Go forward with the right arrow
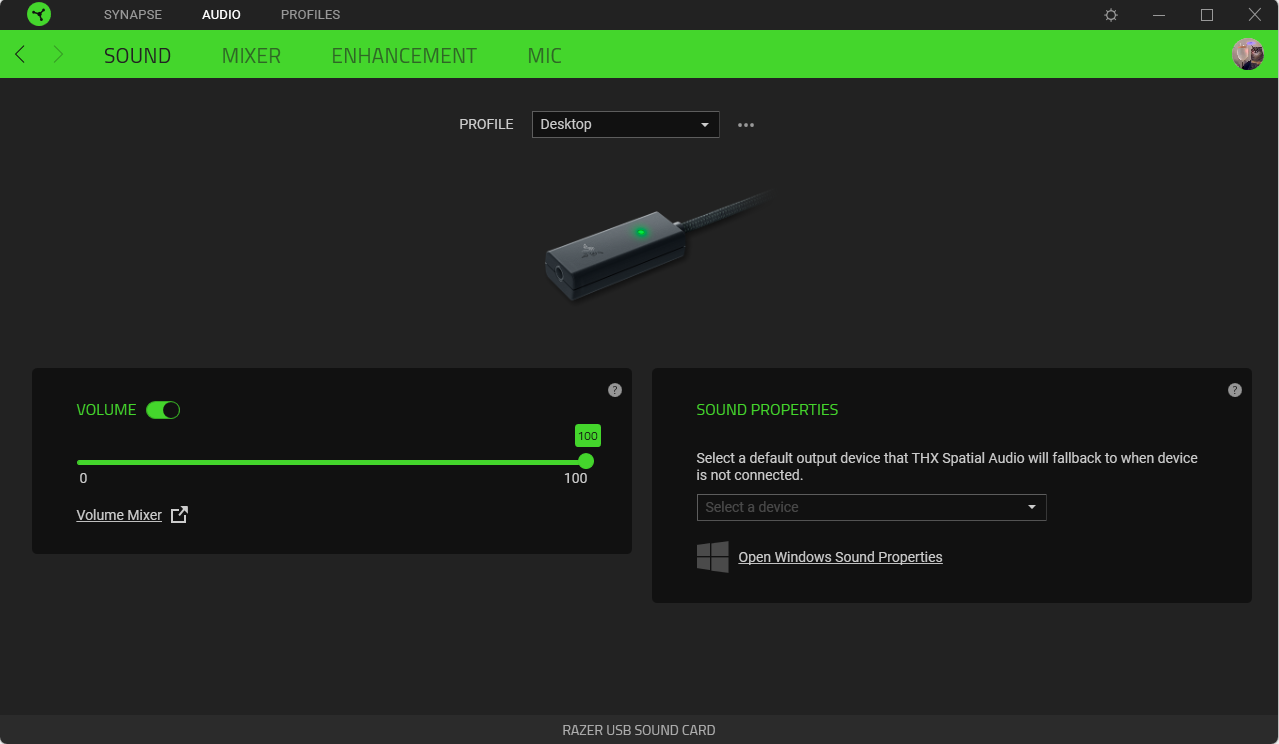Viewport: 1279px width, 744px height. (58, 54)
